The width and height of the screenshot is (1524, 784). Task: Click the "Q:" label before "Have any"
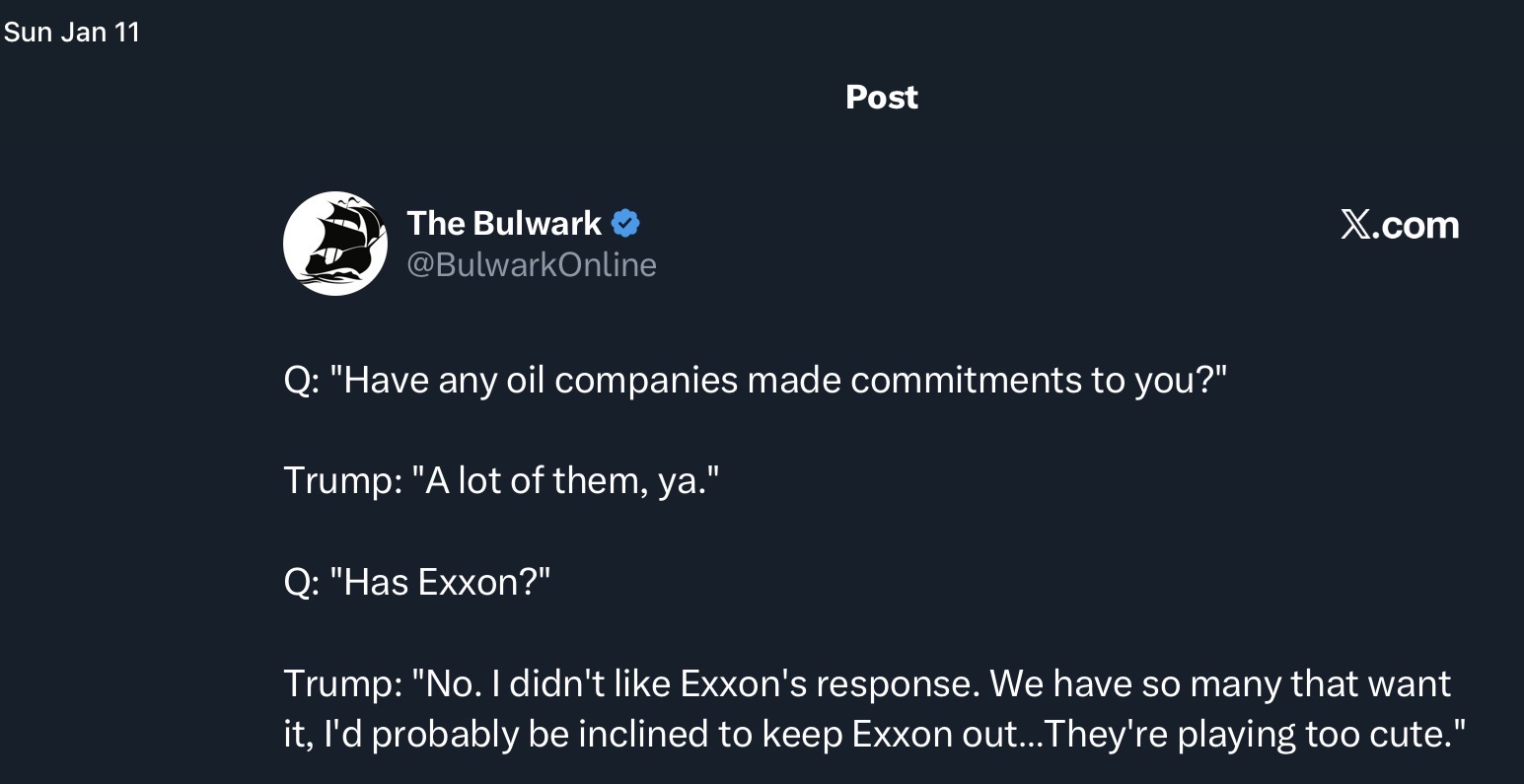[301, 380]
